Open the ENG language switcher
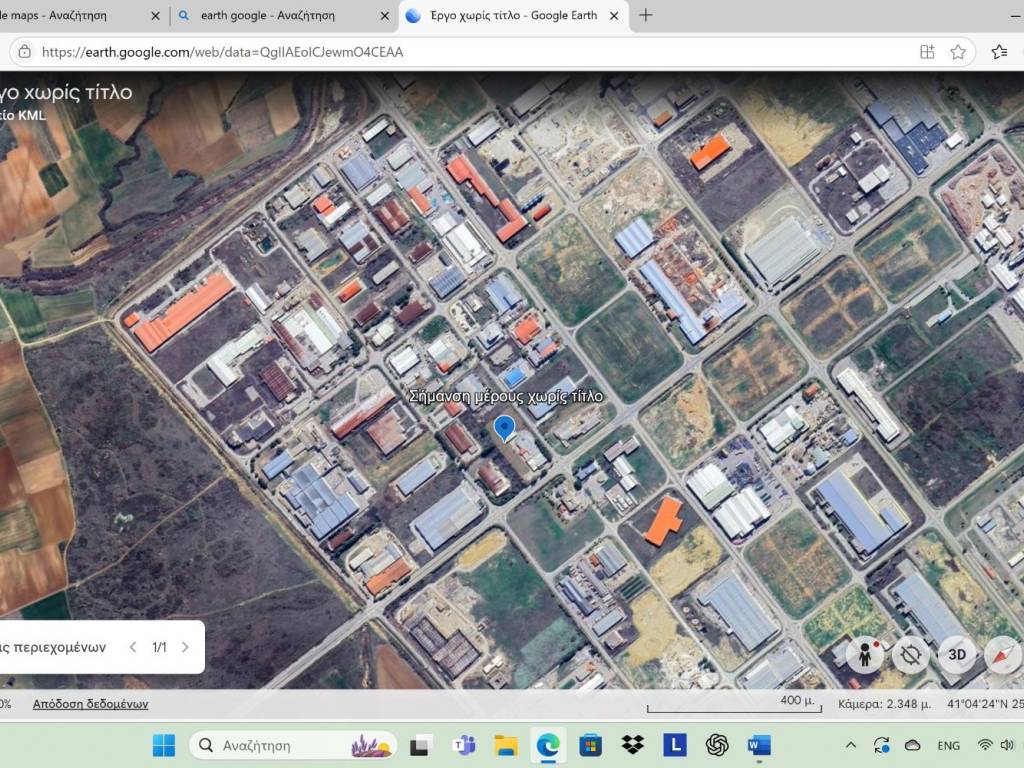Viewport: 1024px width, 768px height. (948, 746)
